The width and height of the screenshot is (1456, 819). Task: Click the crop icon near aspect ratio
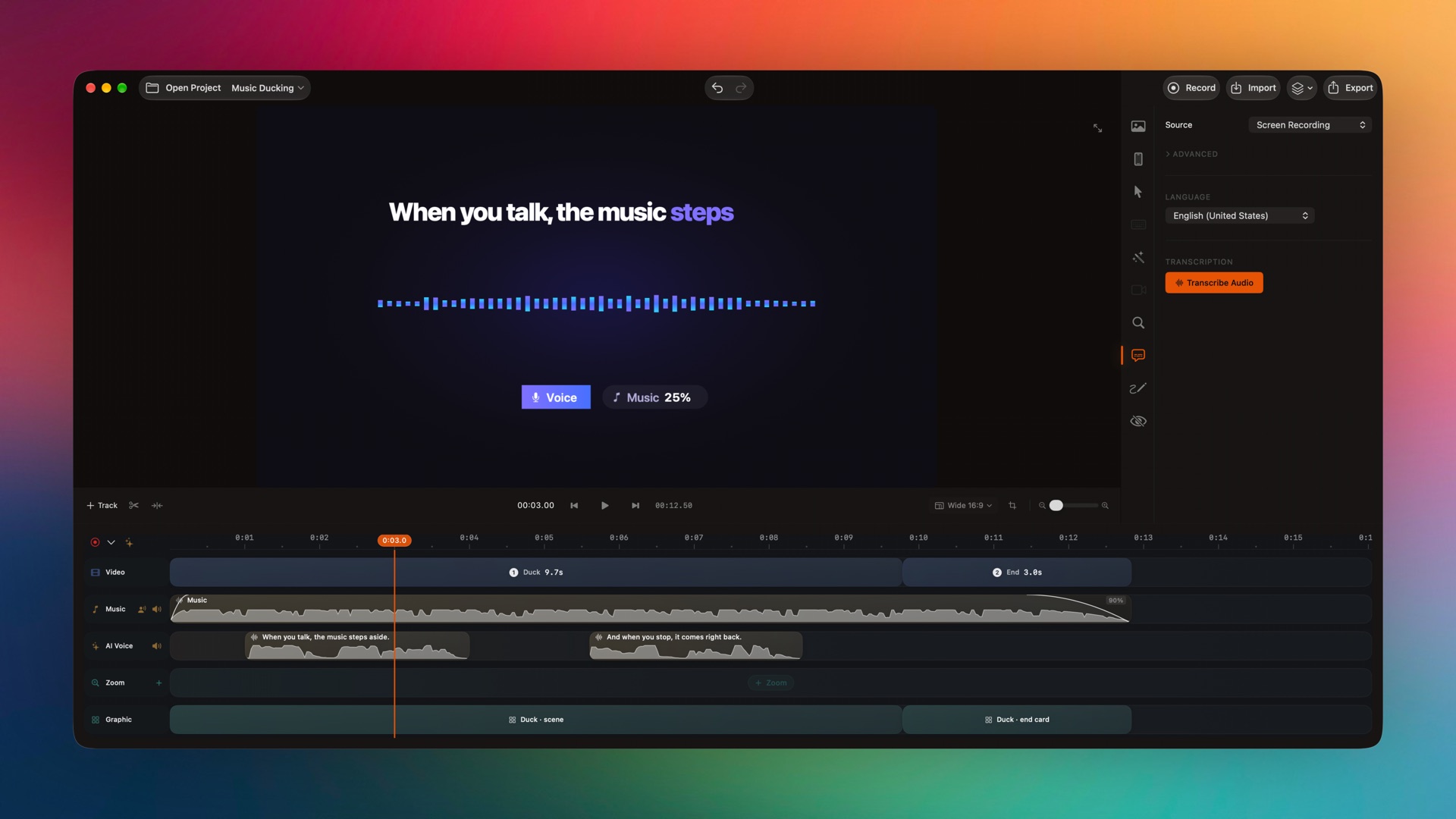[x=1012, y=505]
